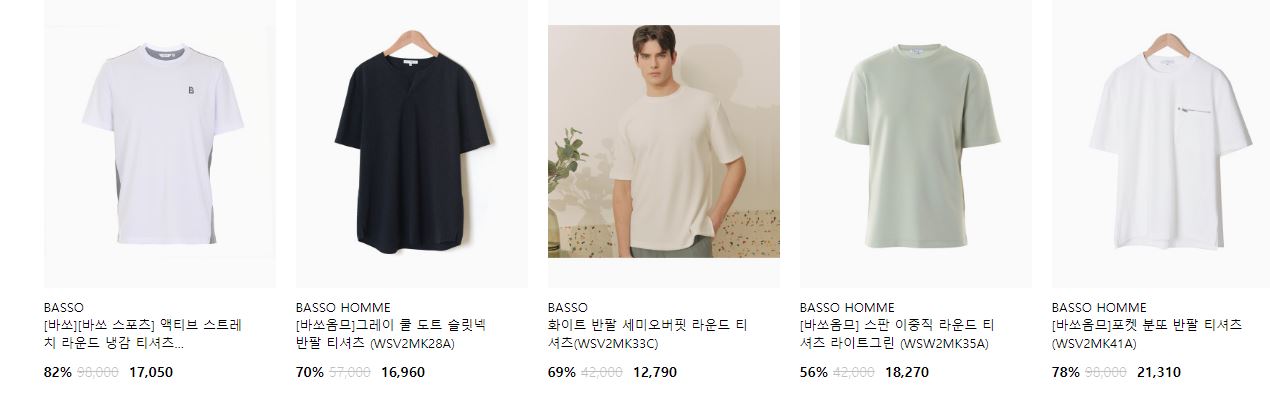Click the BASSO HOMME brand above WSV2MK41A
This screenshot has height=407, width=1270.
coord(1099,307)
